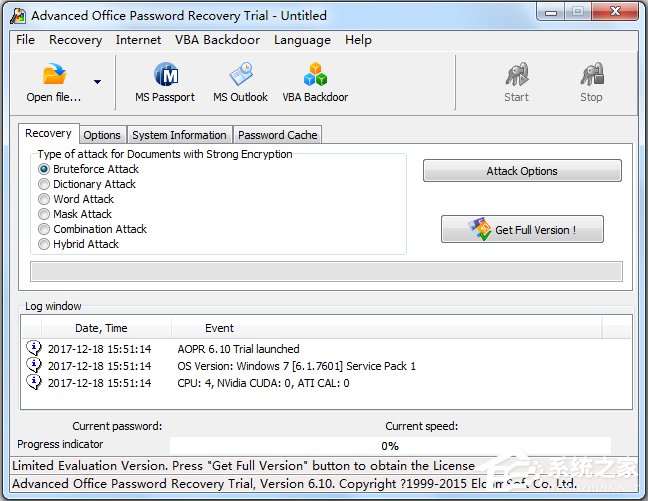Open the Internet menu
The height and width of the screenshot is (501, 648).
138,40
